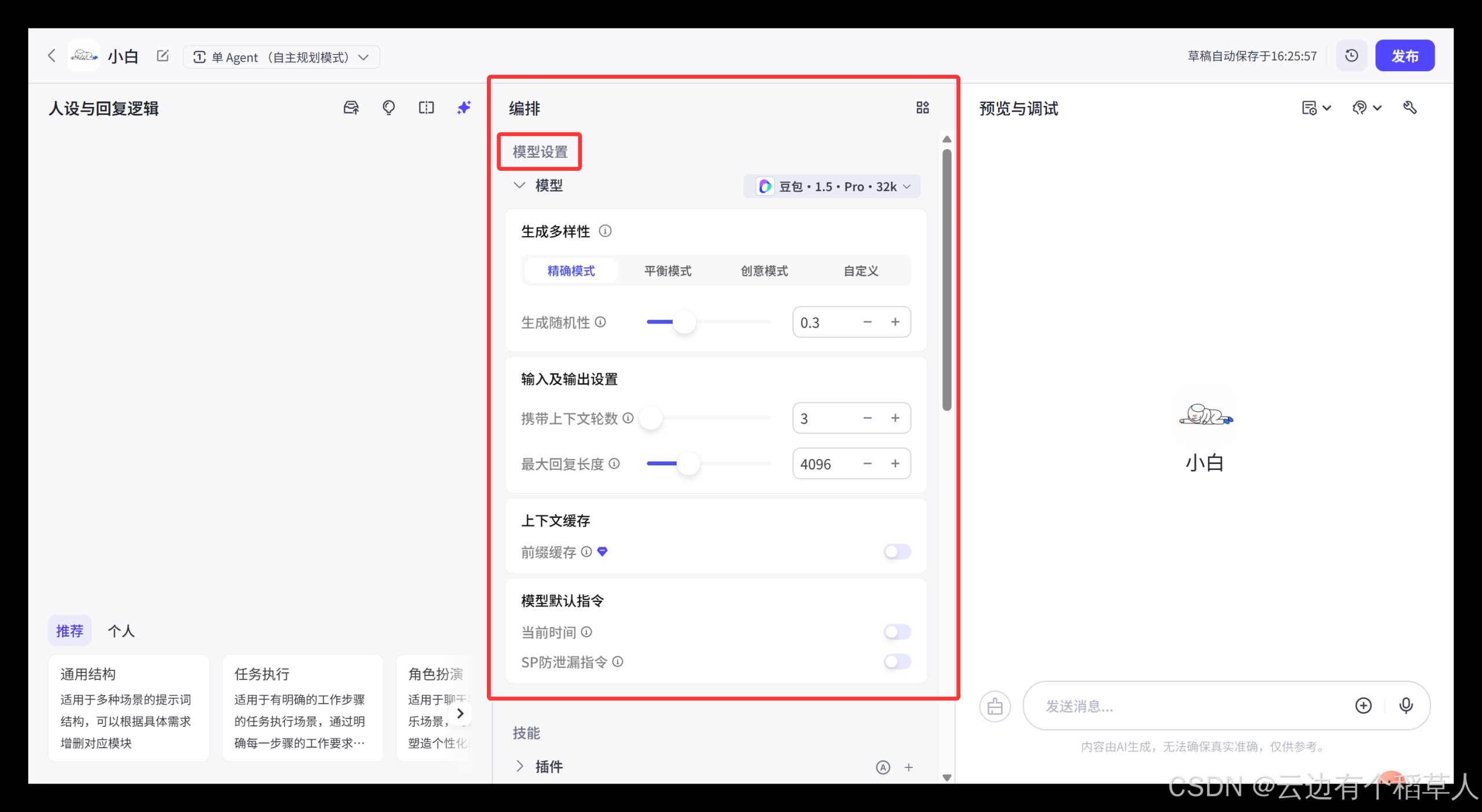This screenshot has width=1482, height=812.
Task: Select the 创意模式 generation mode
Action: click(x=763, y=270)
